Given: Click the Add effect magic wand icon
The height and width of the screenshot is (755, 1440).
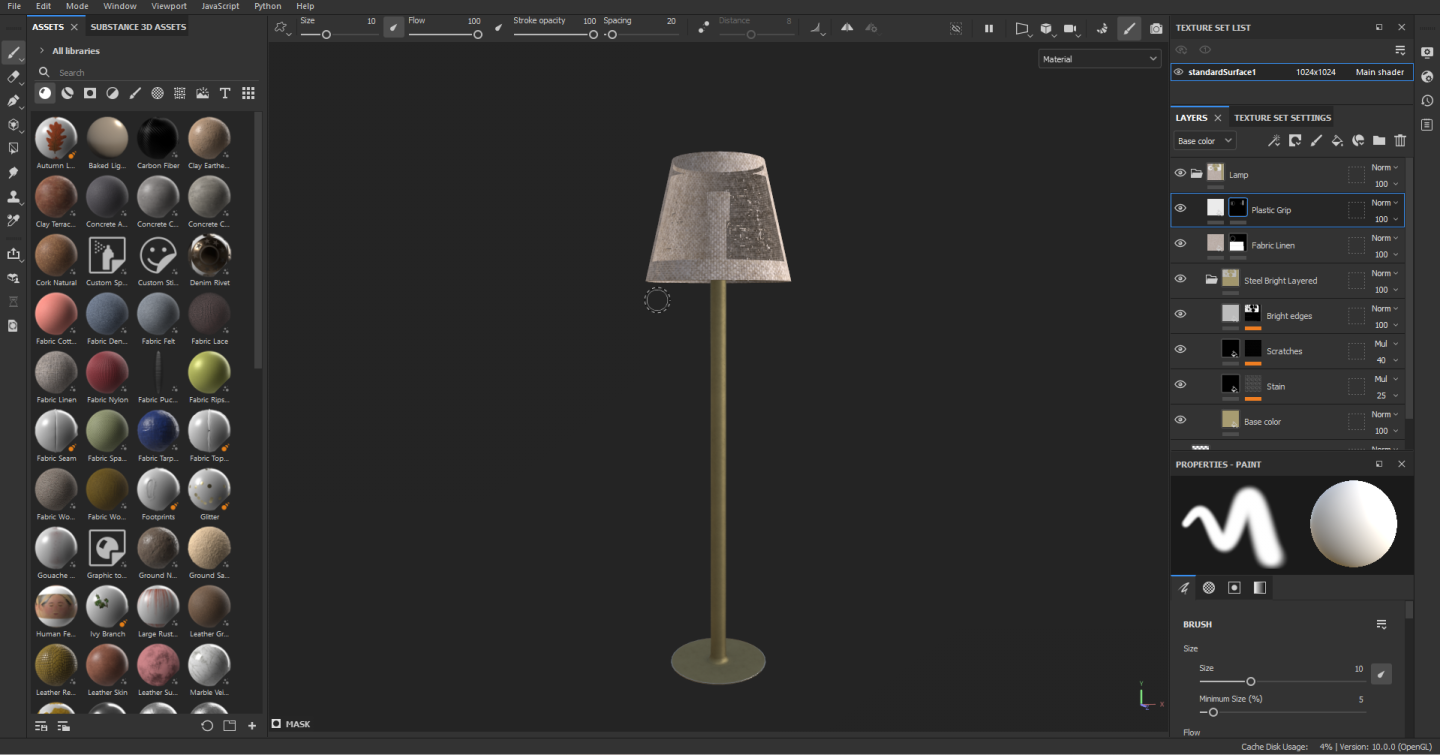Looking at the screenshot, I should click(x=1274, y=141).
